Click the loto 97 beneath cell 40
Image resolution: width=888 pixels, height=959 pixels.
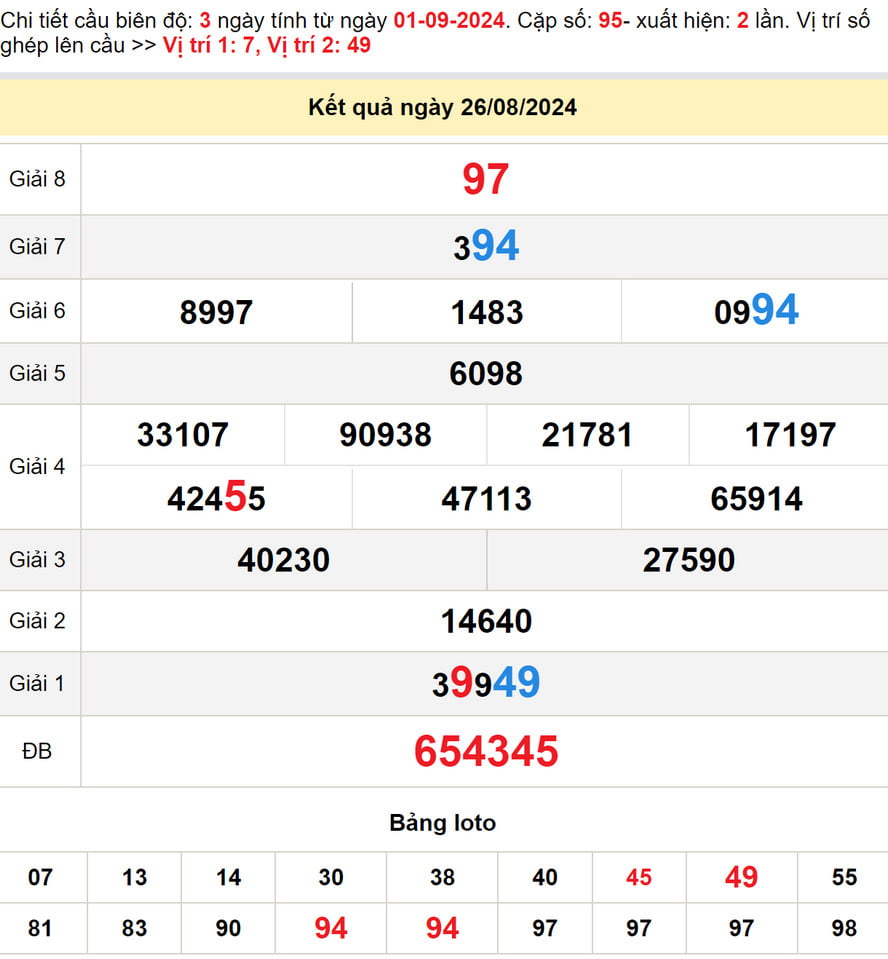(x=545, y=928)
